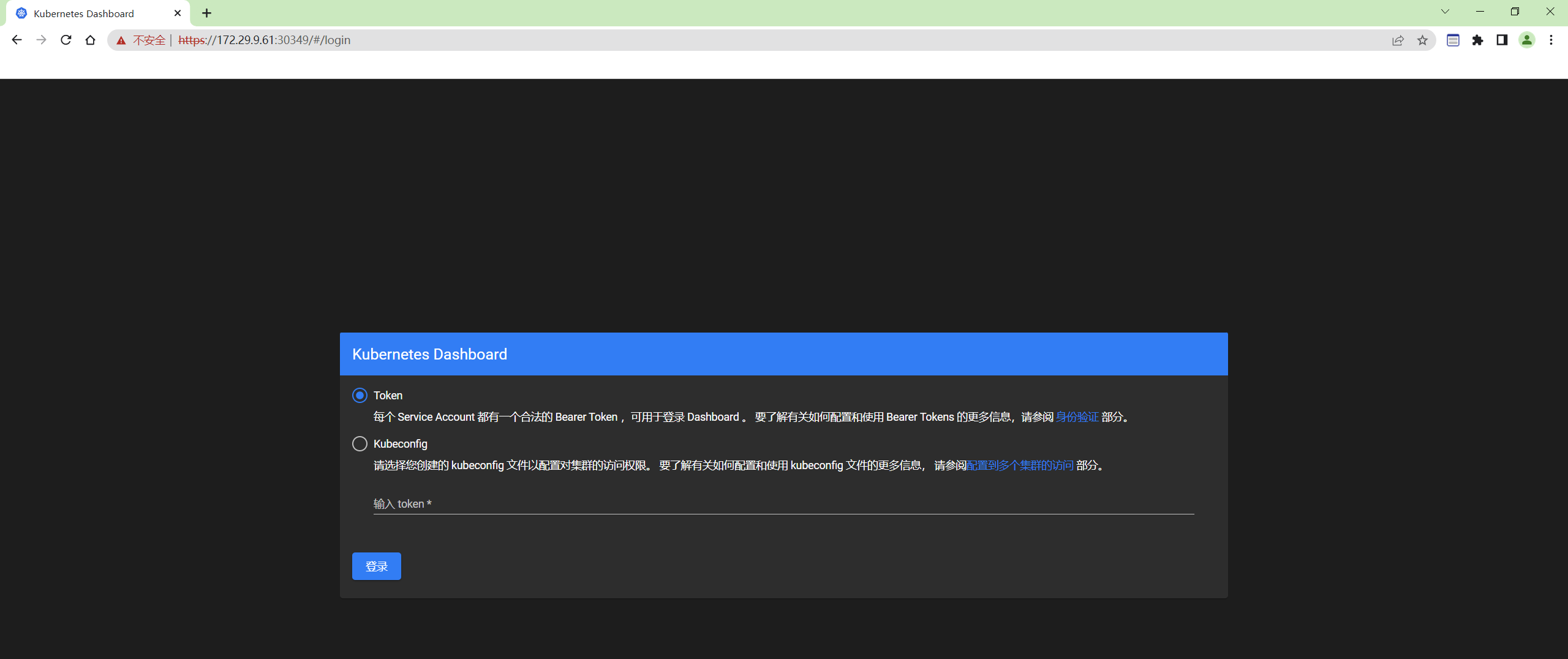Open a new browser tab
The height and width of the screenshot is (659, 1568).
tap(206, 13)
